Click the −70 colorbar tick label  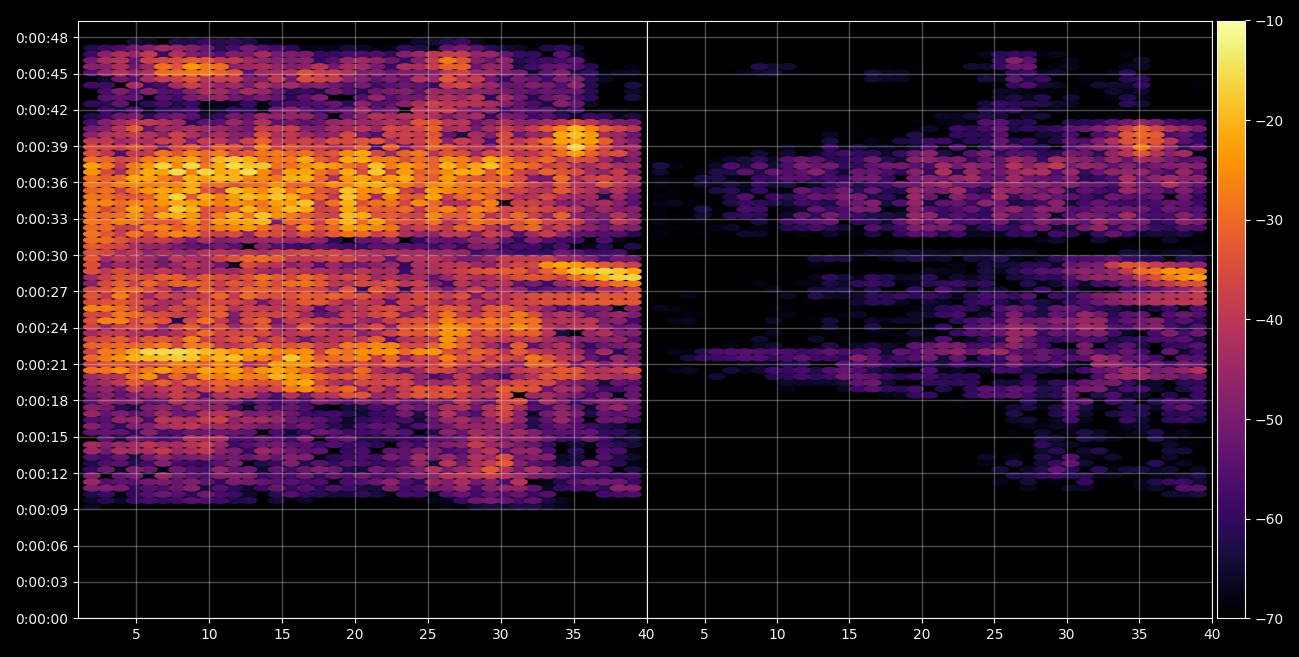pyautogui.click(x=1269, y=619)
